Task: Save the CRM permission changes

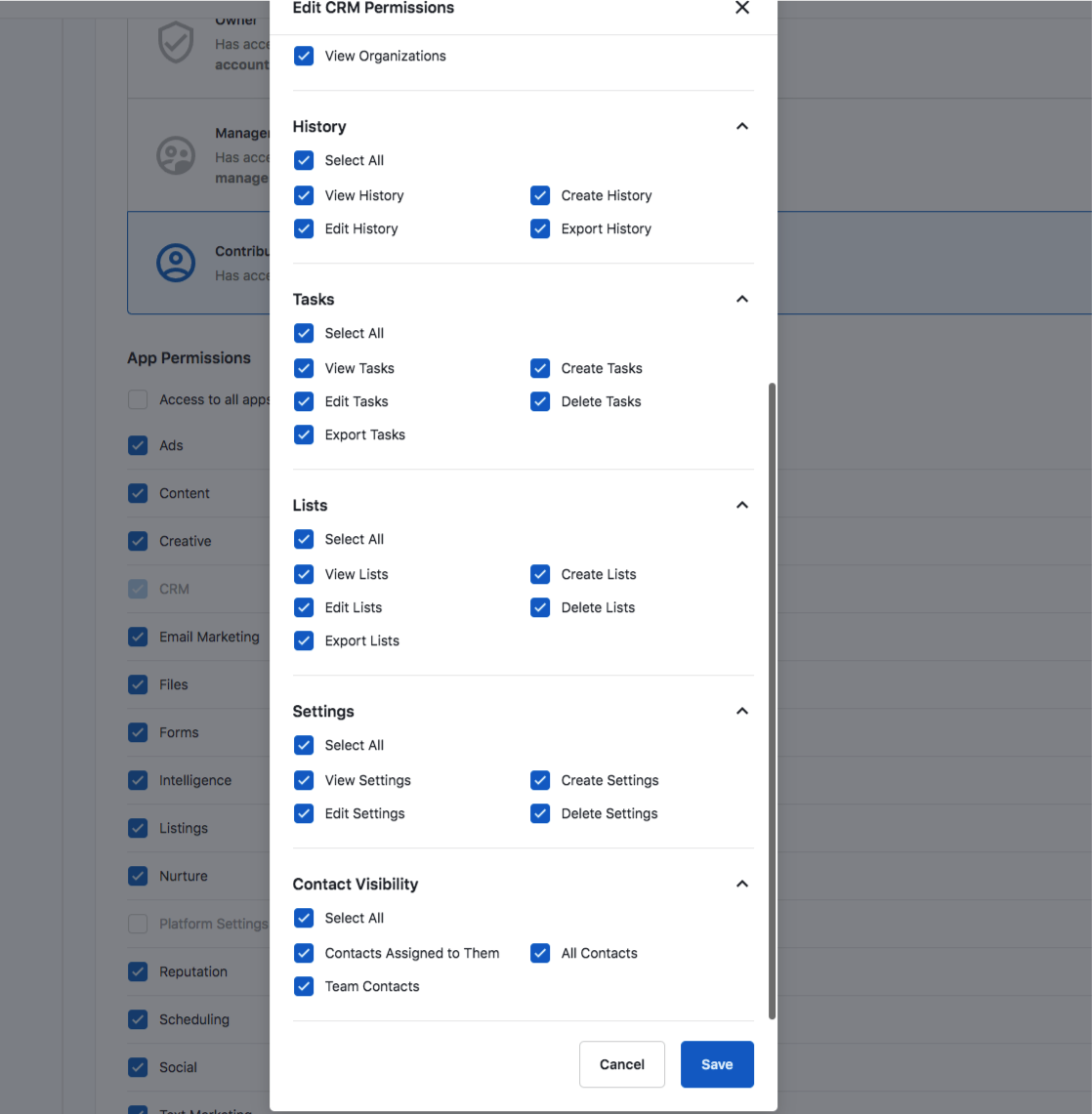Action: tap(717, 1064)
